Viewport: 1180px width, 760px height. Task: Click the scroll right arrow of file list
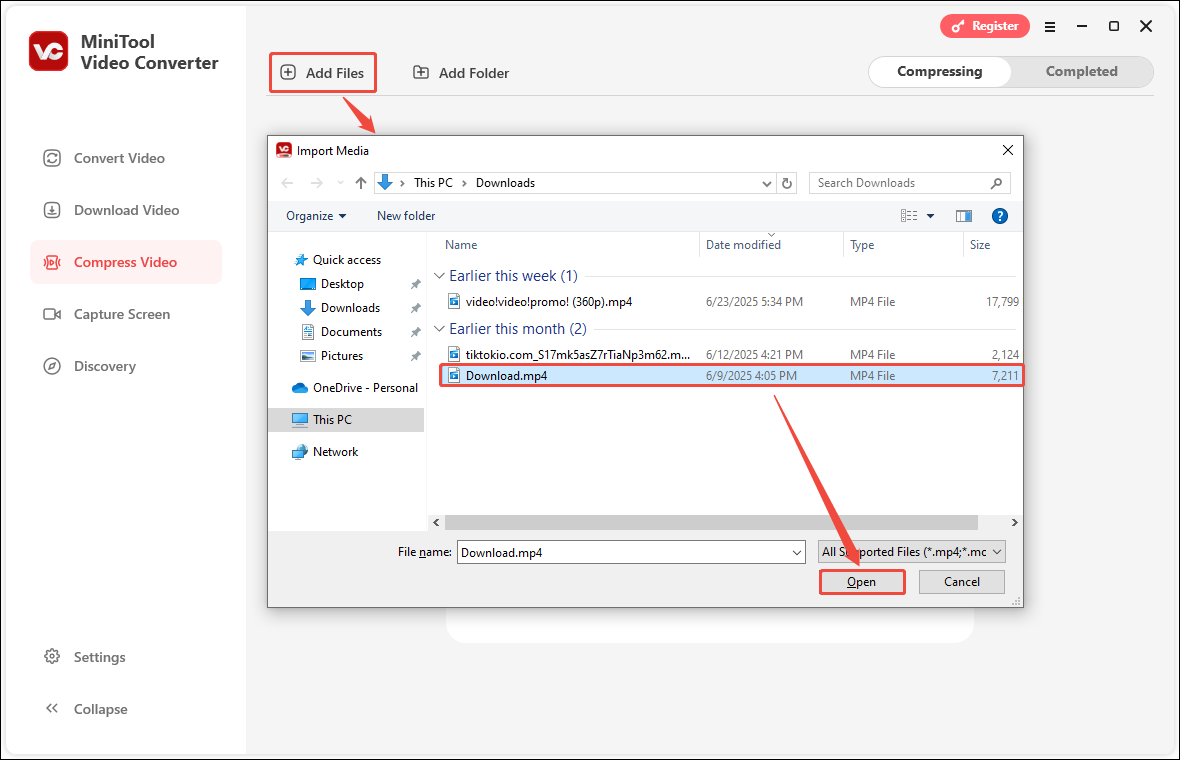(x=1014, y=522)
